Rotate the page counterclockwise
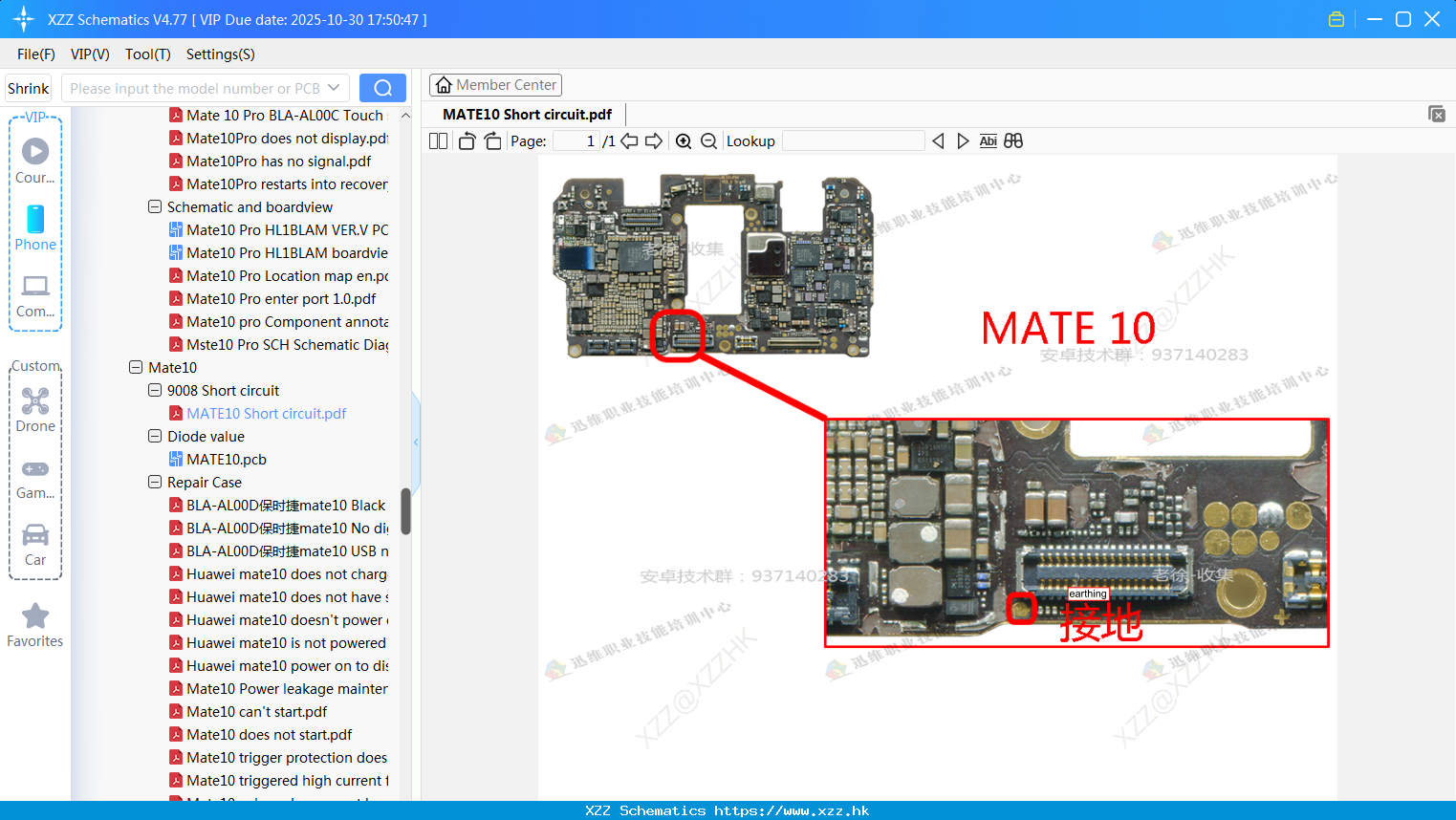The image size is (1456, 820). (467, 141)
